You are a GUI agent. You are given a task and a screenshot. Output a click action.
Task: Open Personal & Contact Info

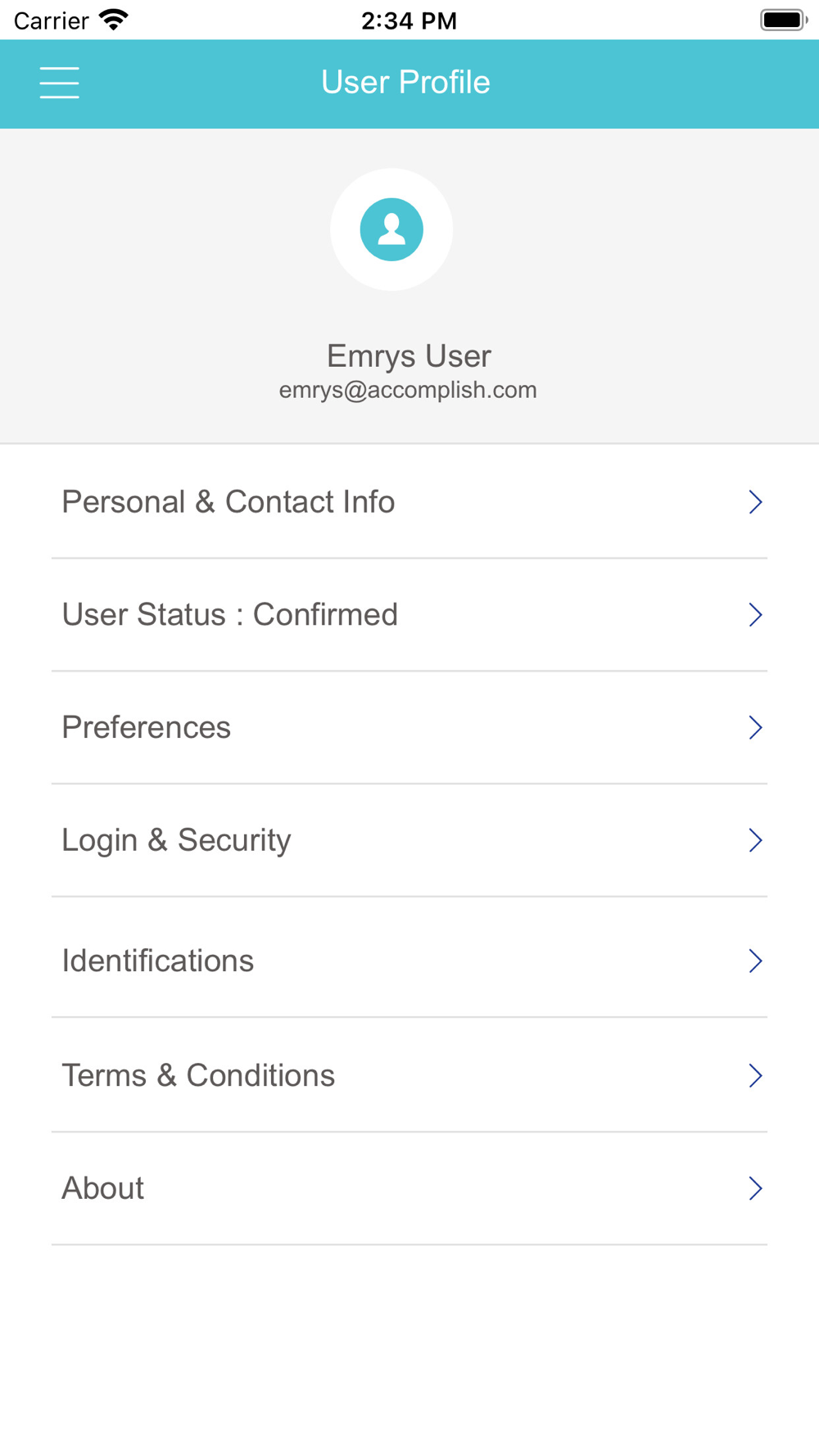tap(409, 502)
